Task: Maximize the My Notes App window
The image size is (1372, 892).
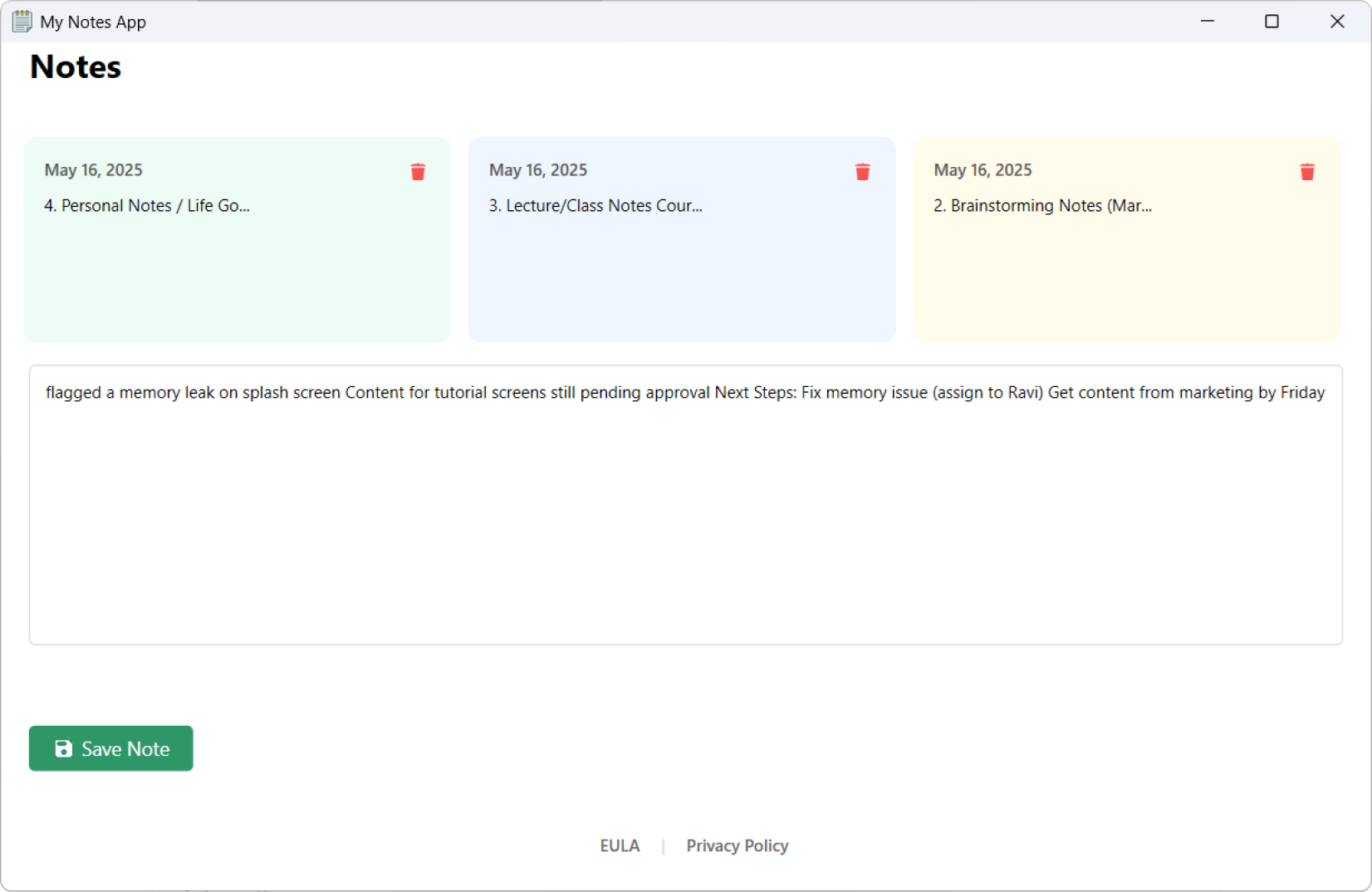Action: [1272, 22]
